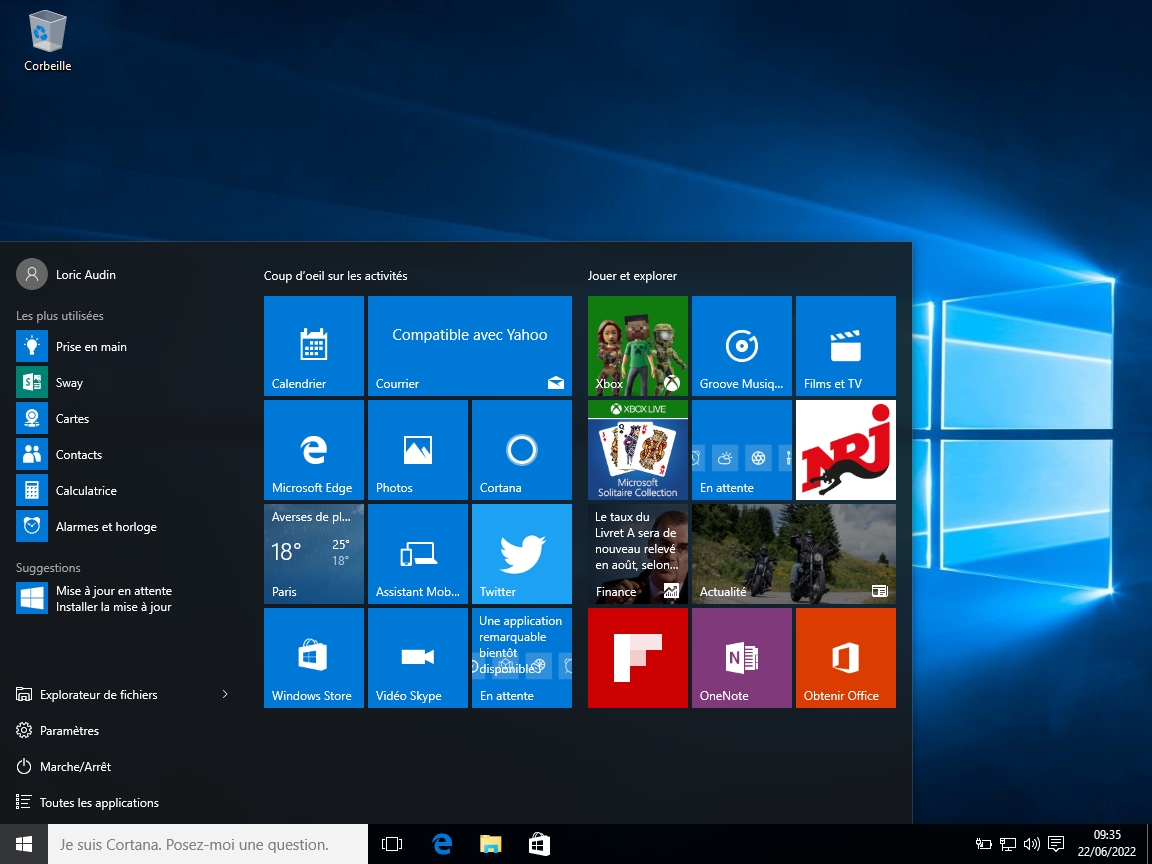Expand the Explorateur de fichiers jump list arrow
Screen dimensions: 1152x864
tap(225, 694)
